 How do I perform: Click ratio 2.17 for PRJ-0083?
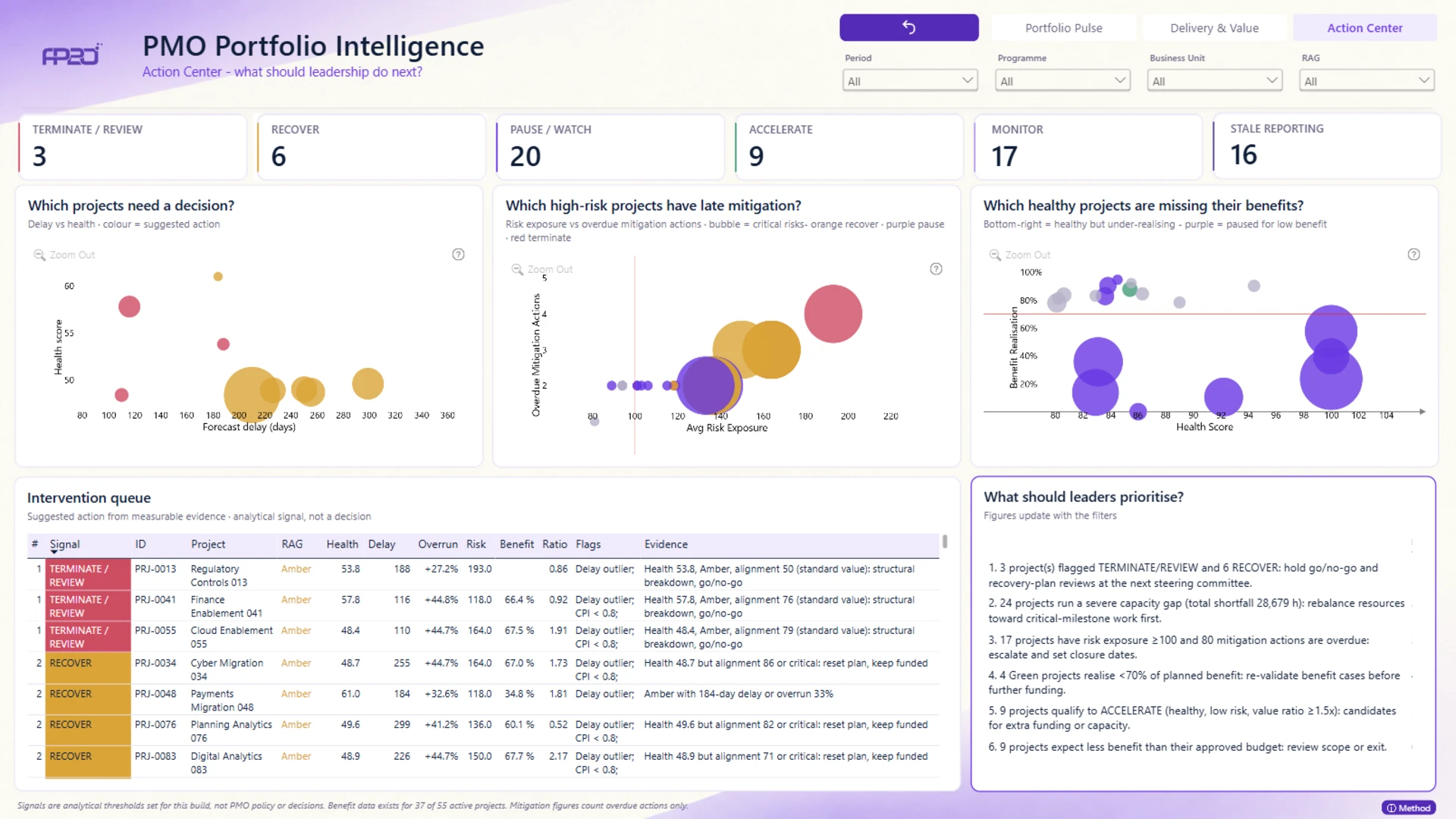click(558, 757)
